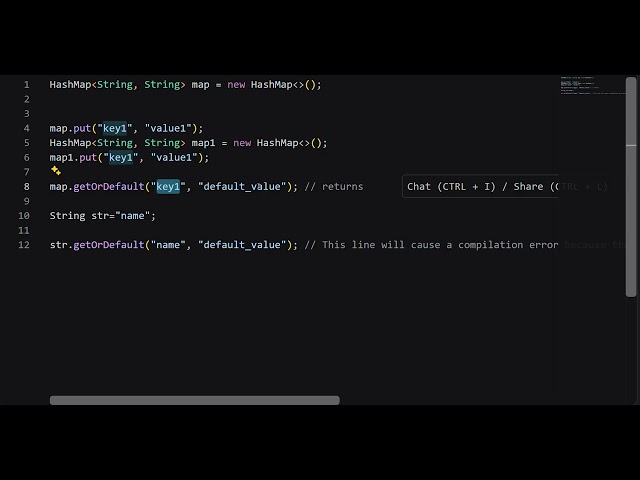This screenshot has height=480, width=640.
Task: Click getOrDefault in str.getOrDefault line
Action: [x=109, y=245]
